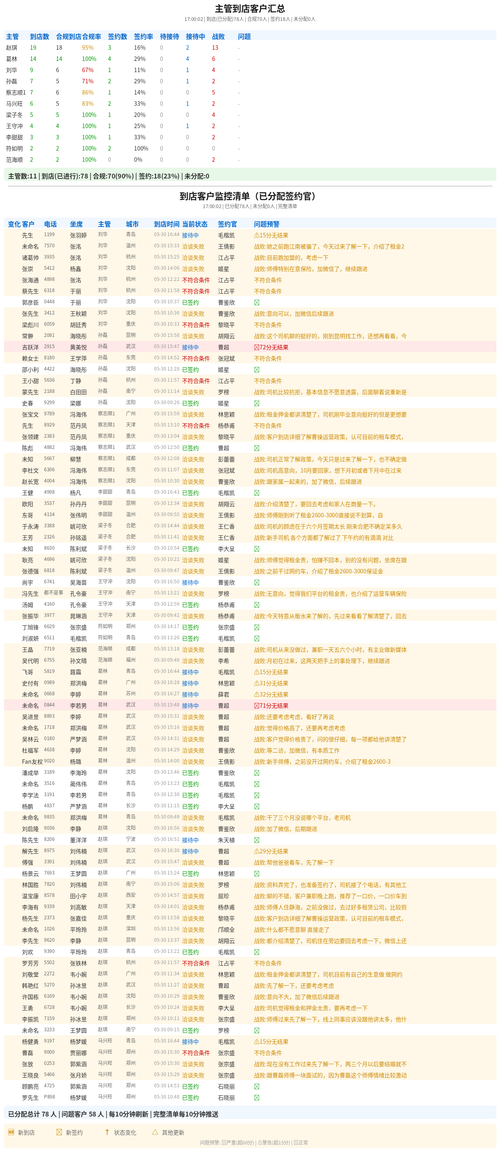The image size is (500, 1165).
Task: Click green check icon in phone 4360 row
Action: click(x=257, y=604)
